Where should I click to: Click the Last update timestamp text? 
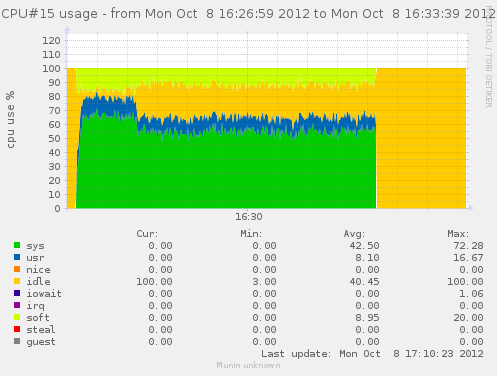click(x=372, y=354)
